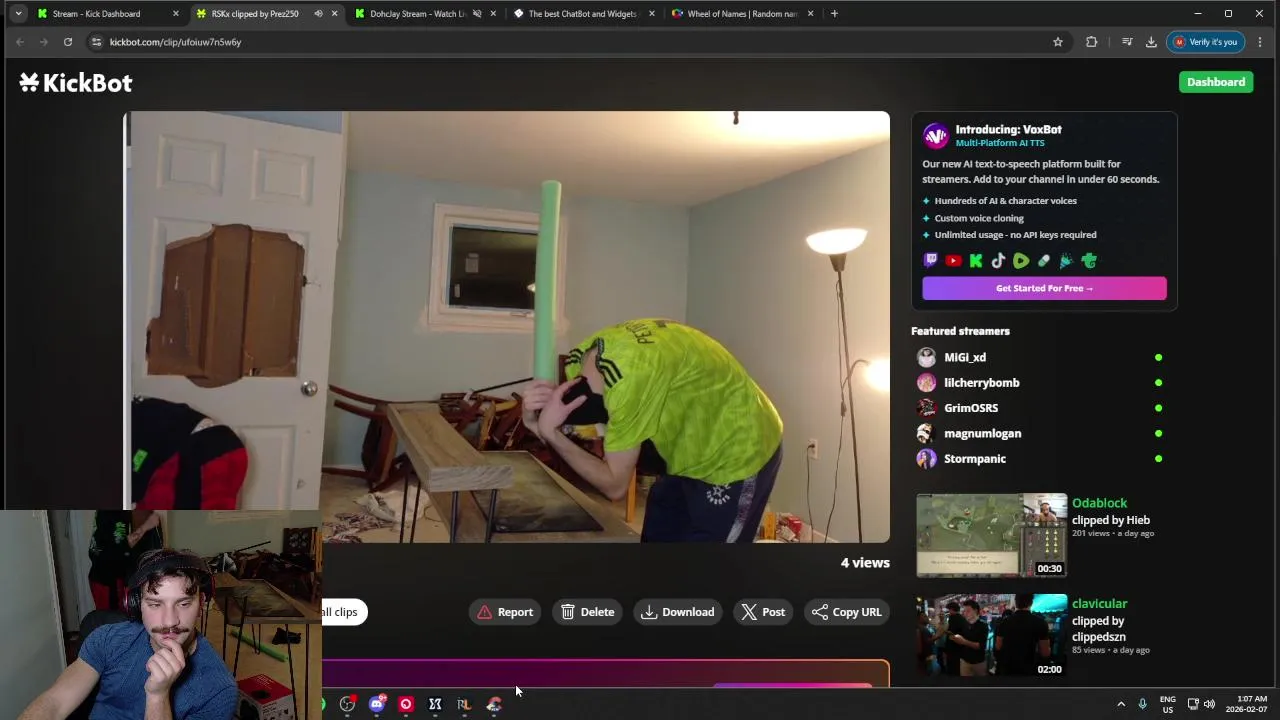Click the YouTube platform icon

(x=953, y=261)
